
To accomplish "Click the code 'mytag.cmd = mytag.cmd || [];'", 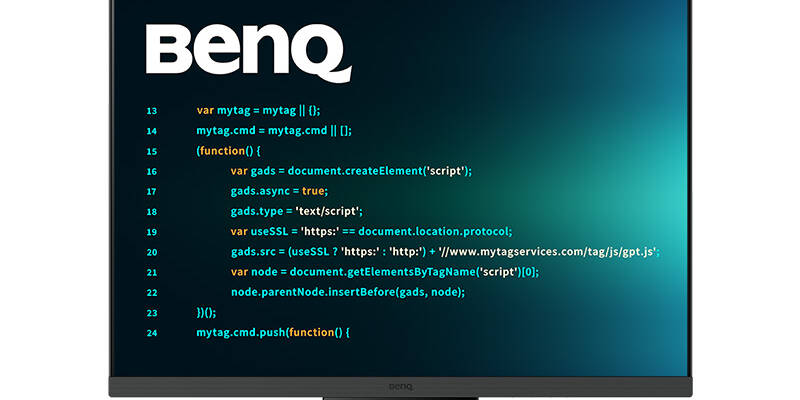I will tap(274, 131).
